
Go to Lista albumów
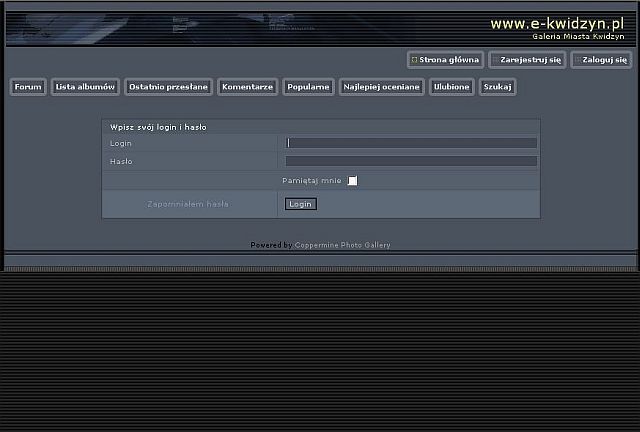click(x=85, y=87)
